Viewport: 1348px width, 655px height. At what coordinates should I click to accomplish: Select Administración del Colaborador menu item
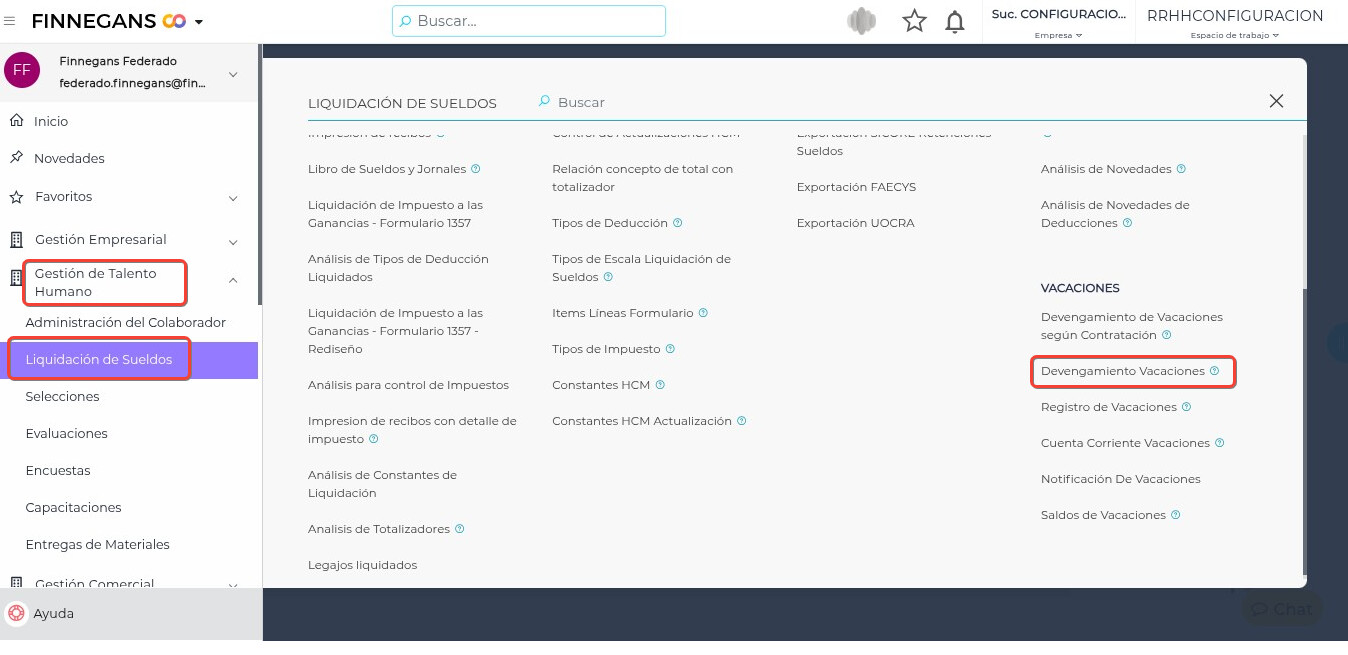(126, 323)
